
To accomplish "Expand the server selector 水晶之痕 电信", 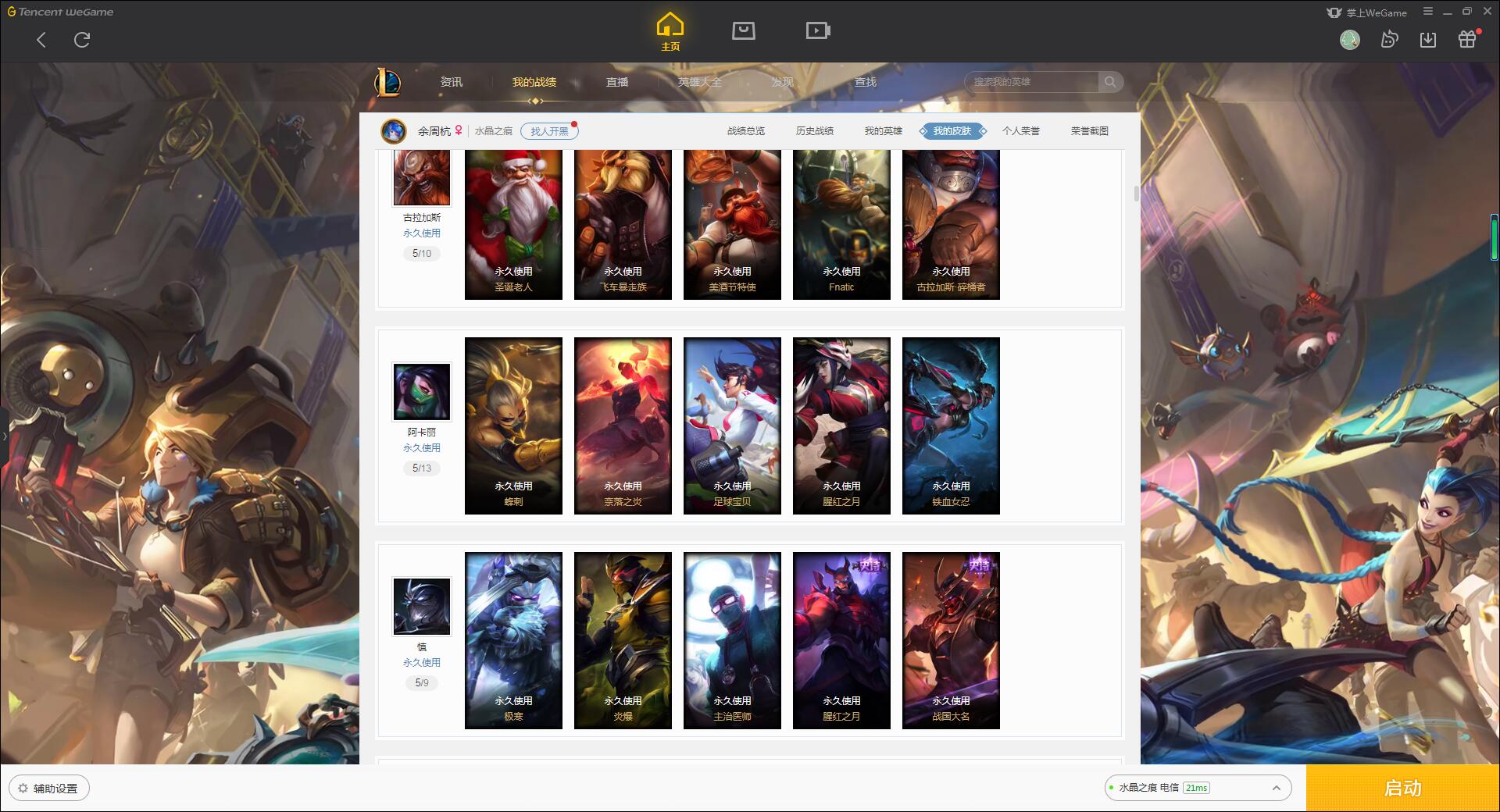I will (x=1277, y=788).
